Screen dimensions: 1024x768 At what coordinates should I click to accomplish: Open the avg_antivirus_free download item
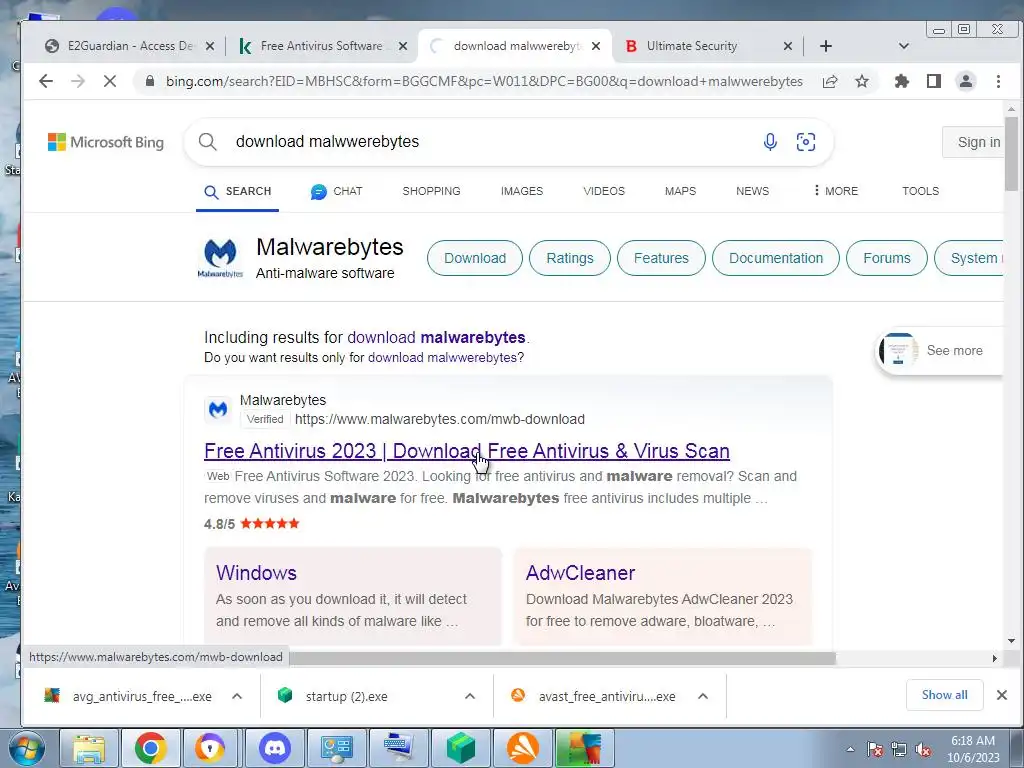tap(129, 696)
